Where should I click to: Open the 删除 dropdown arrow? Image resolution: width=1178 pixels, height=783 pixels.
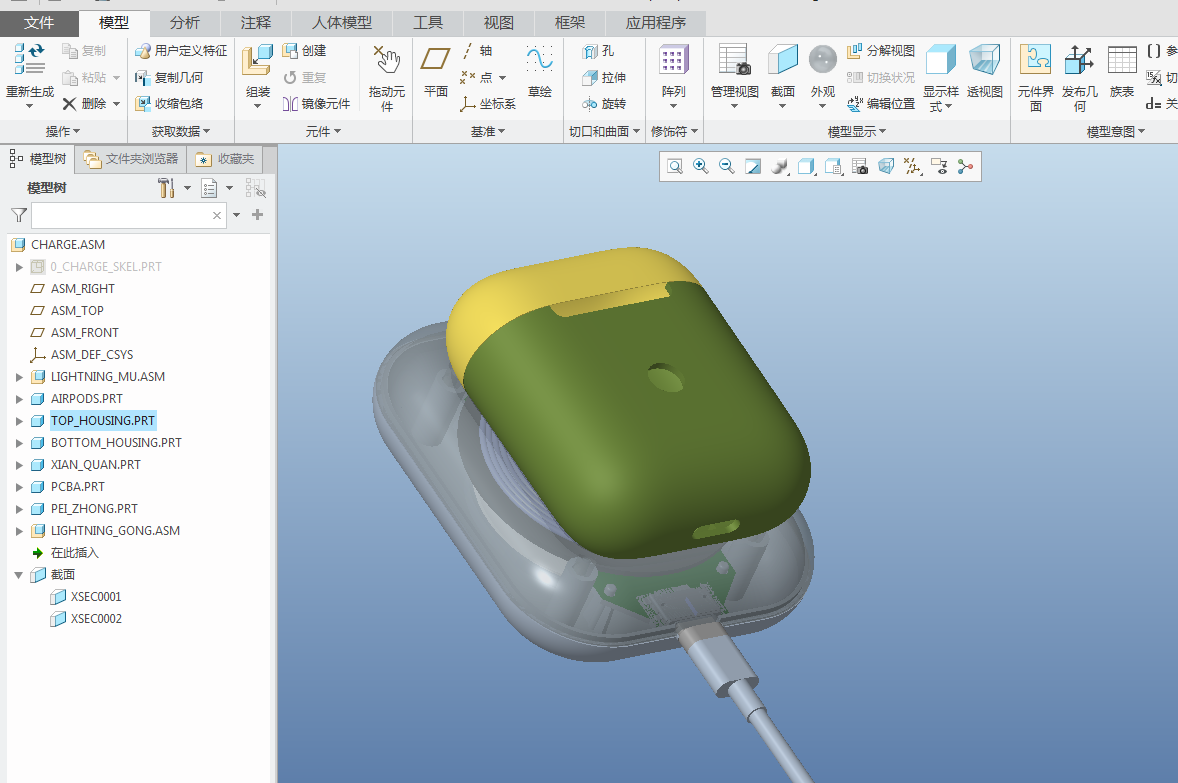(x=116, y=104)
